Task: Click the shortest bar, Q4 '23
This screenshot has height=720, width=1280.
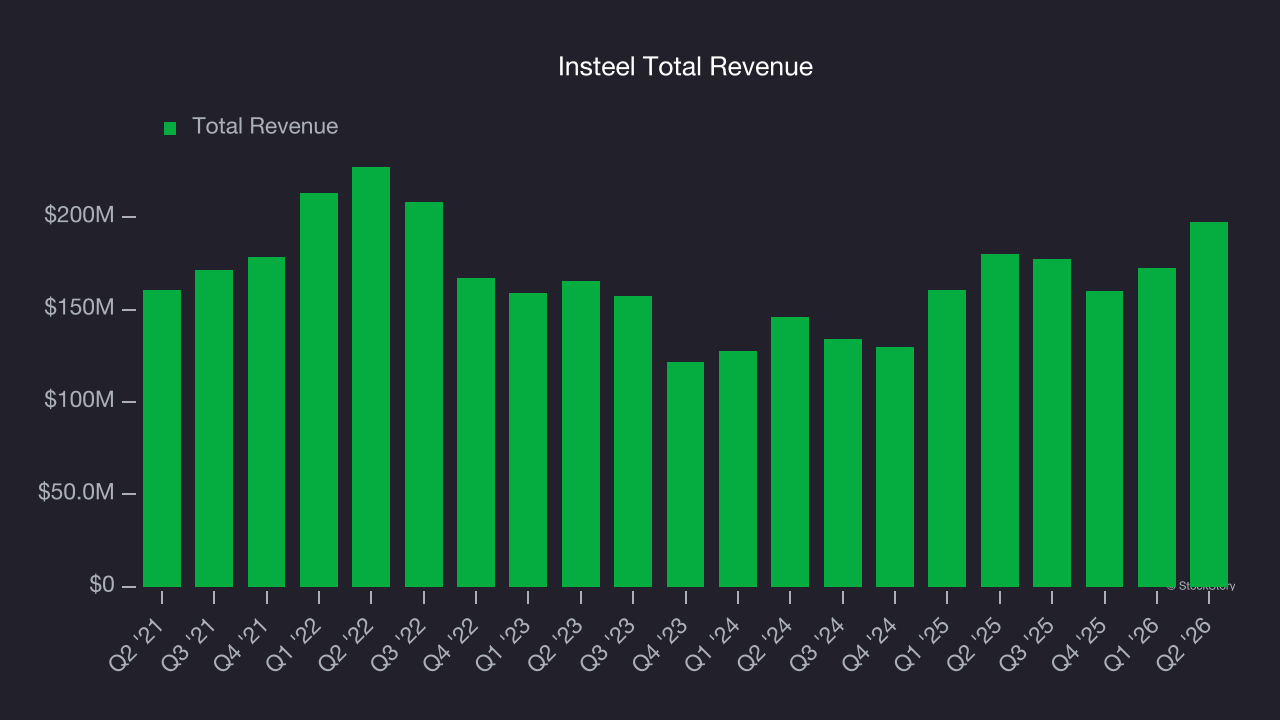Action: [685, 474]
